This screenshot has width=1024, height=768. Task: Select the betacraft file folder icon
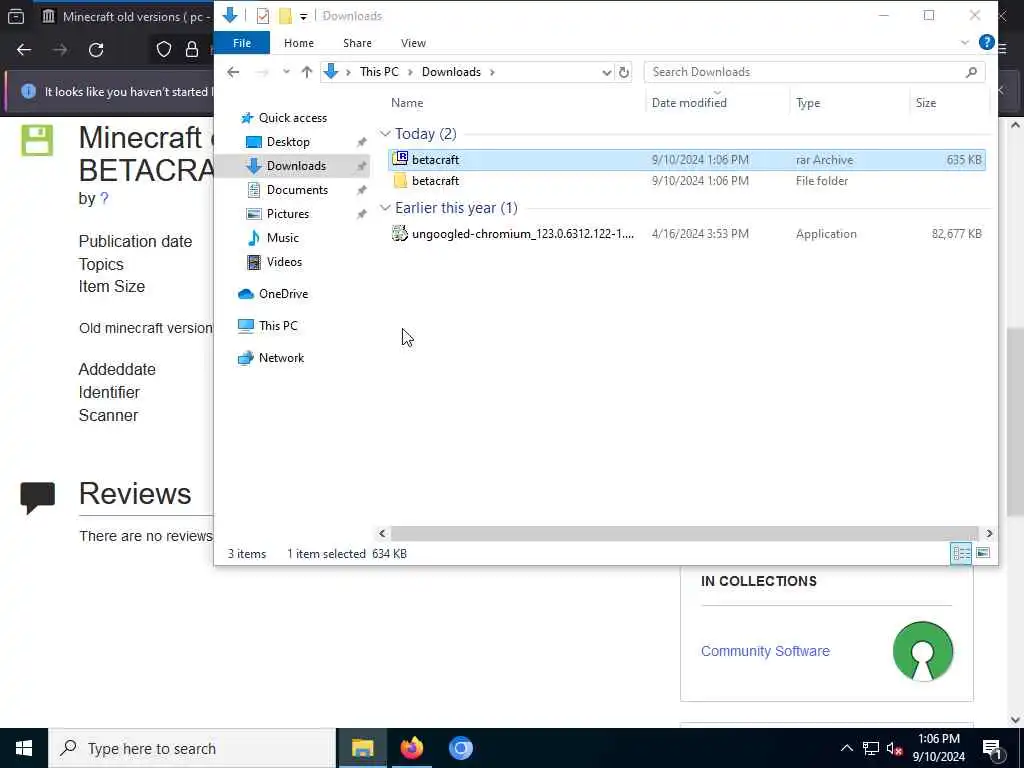400,181
